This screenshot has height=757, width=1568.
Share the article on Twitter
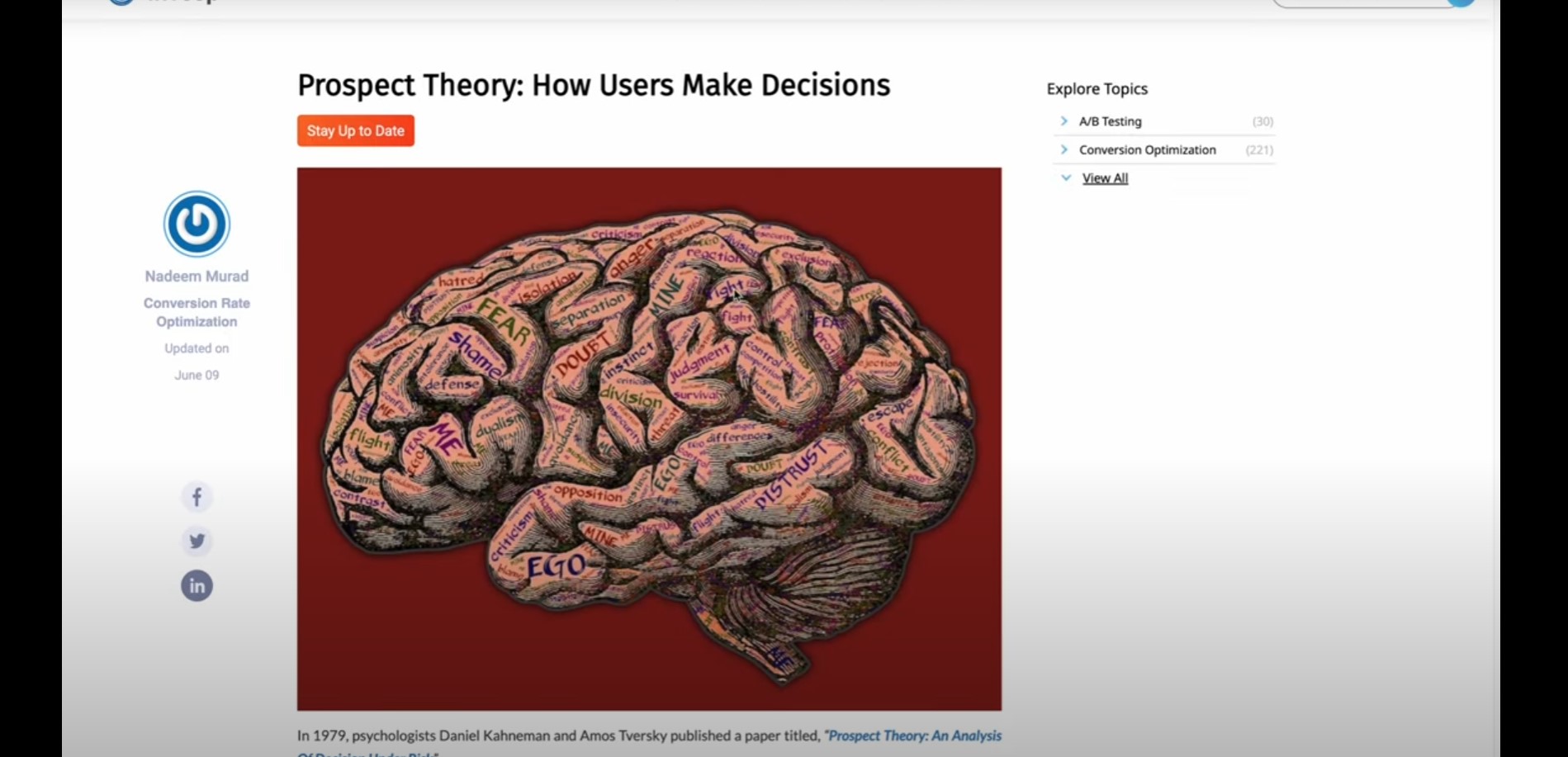pyautogui.click(x=197, y=542)
